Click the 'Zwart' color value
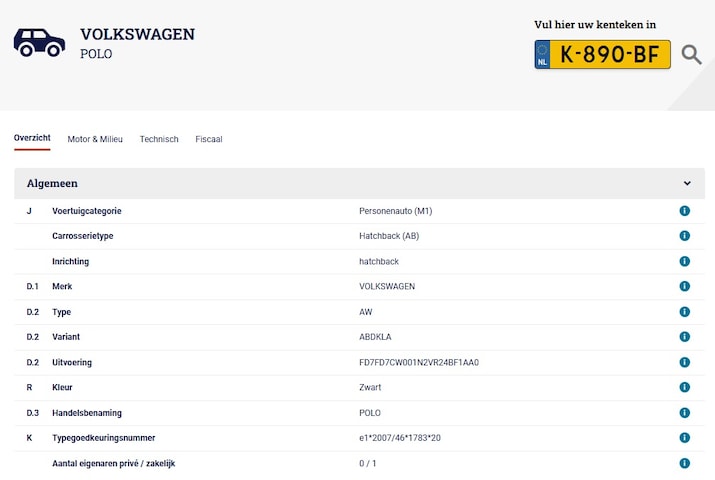The height and width of the screenshot is (480, 715). click(370, 387)
